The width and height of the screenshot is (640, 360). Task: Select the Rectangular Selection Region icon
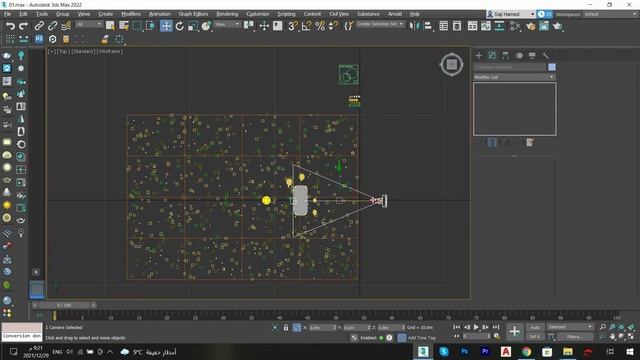tap(137, 27)
